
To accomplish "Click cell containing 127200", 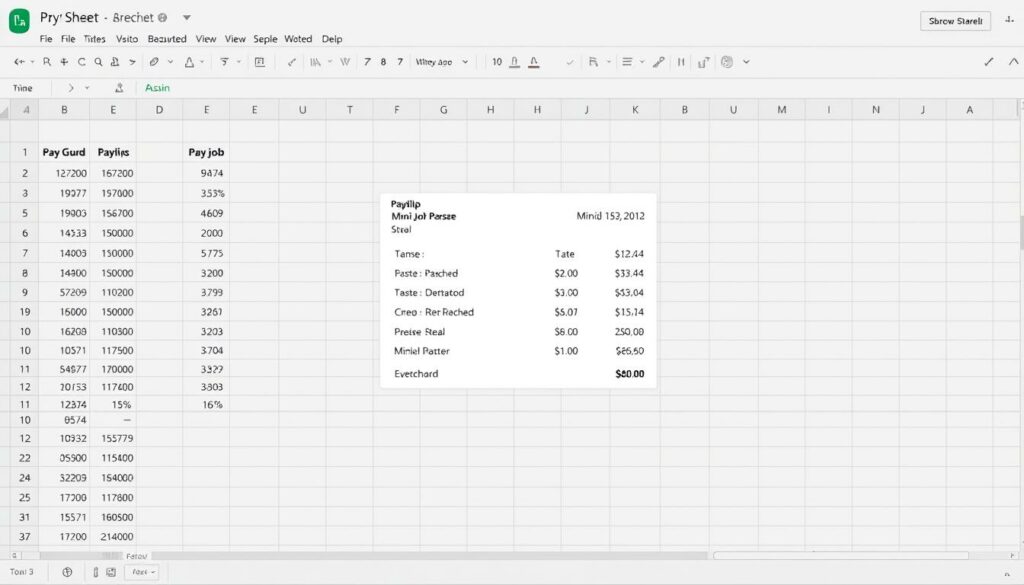I will coord(64,173).
